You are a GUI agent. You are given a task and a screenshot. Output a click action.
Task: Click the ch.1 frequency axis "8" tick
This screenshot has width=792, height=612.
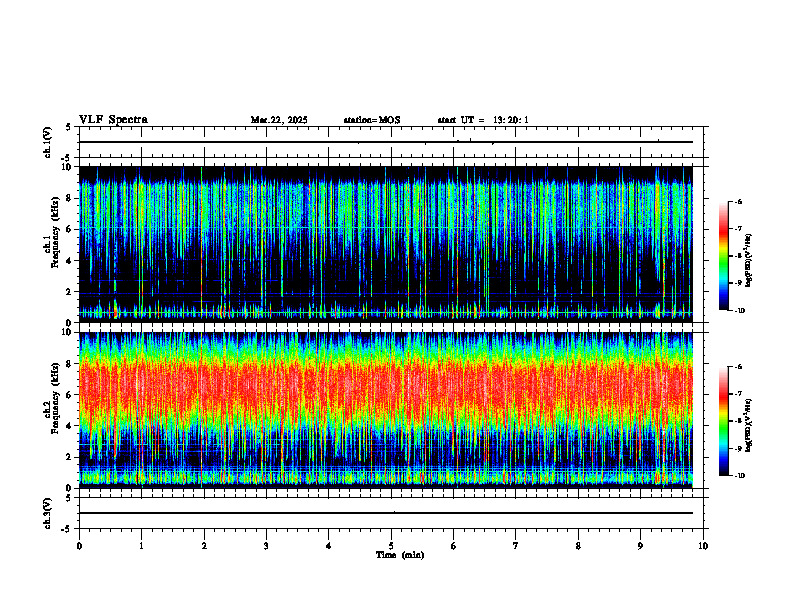pyautogui.click(x=69, y=198)
